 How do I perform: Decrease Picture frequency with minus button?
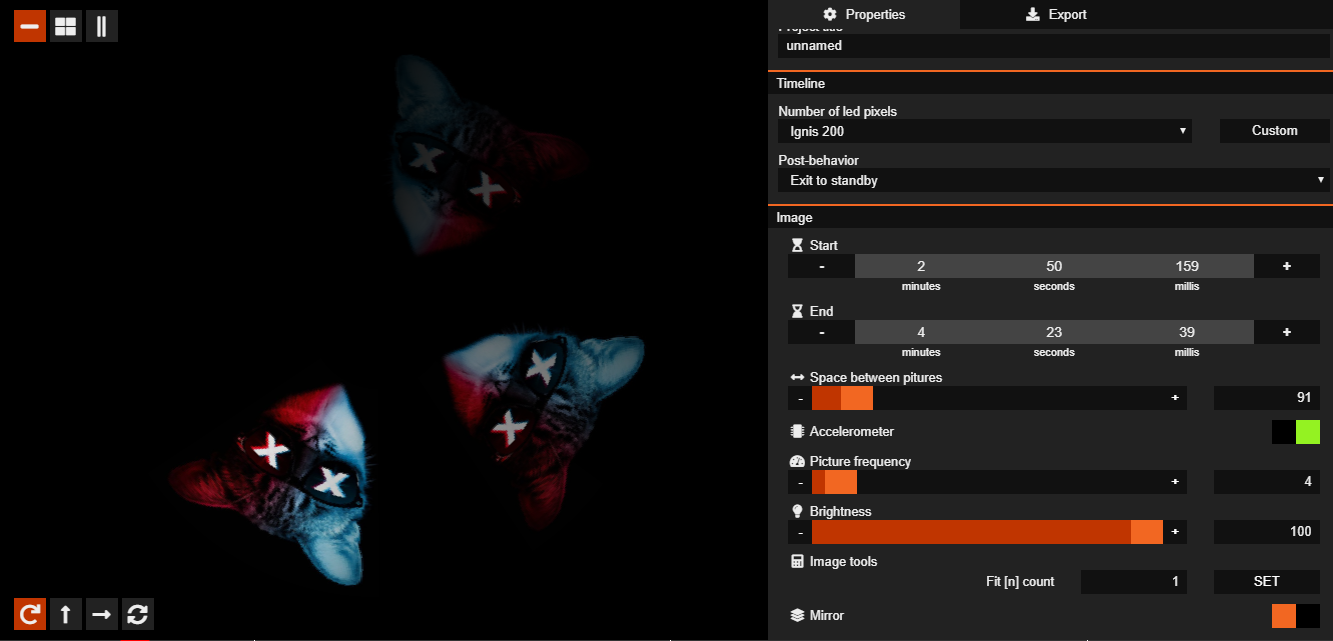[x=801, y=482]
